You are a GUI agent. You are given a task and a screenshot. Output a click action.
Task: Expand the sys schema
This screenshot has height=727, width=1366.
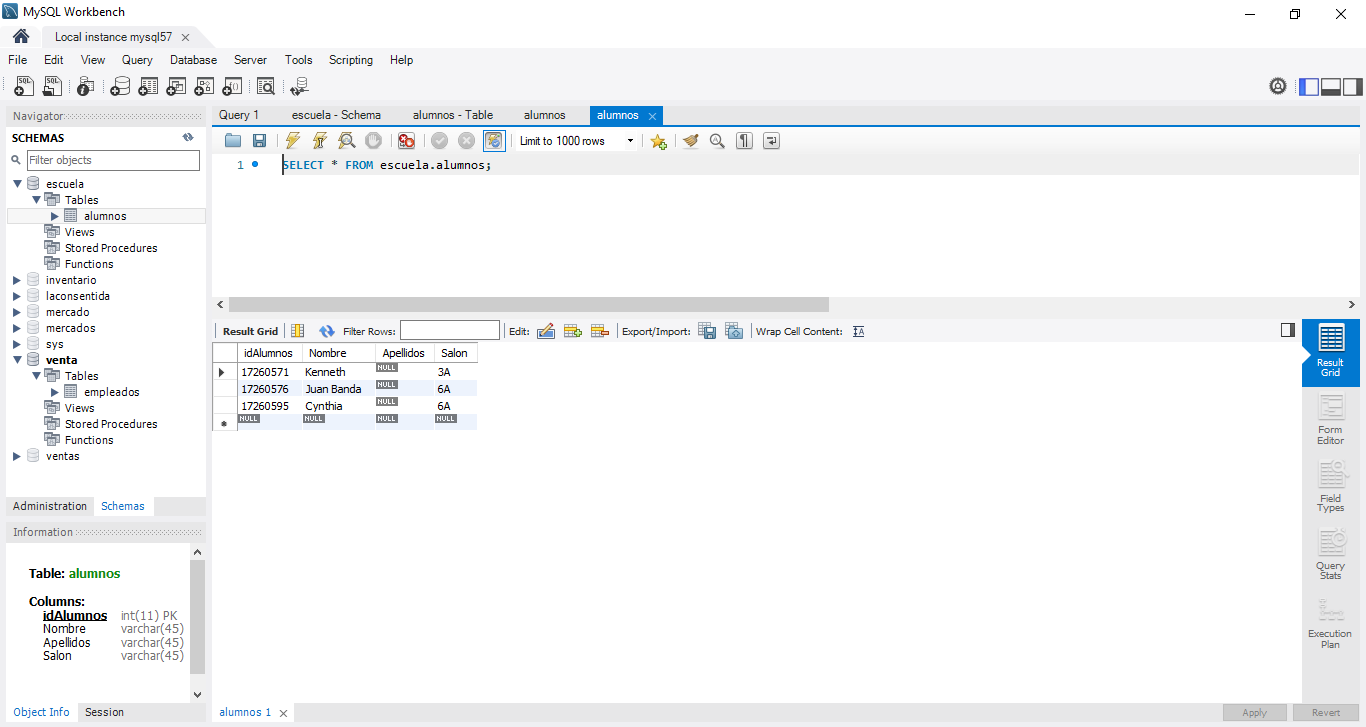coord(17,344)
